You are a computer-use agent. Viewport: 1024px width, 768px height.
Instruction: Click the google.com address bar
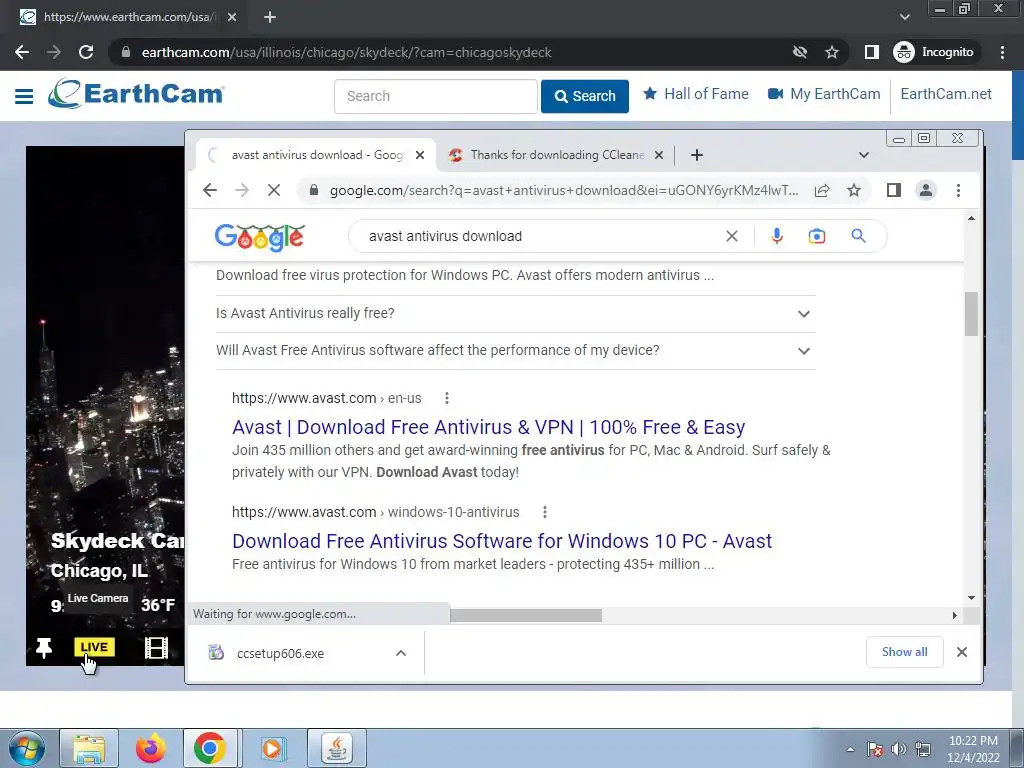coord(564,190)
